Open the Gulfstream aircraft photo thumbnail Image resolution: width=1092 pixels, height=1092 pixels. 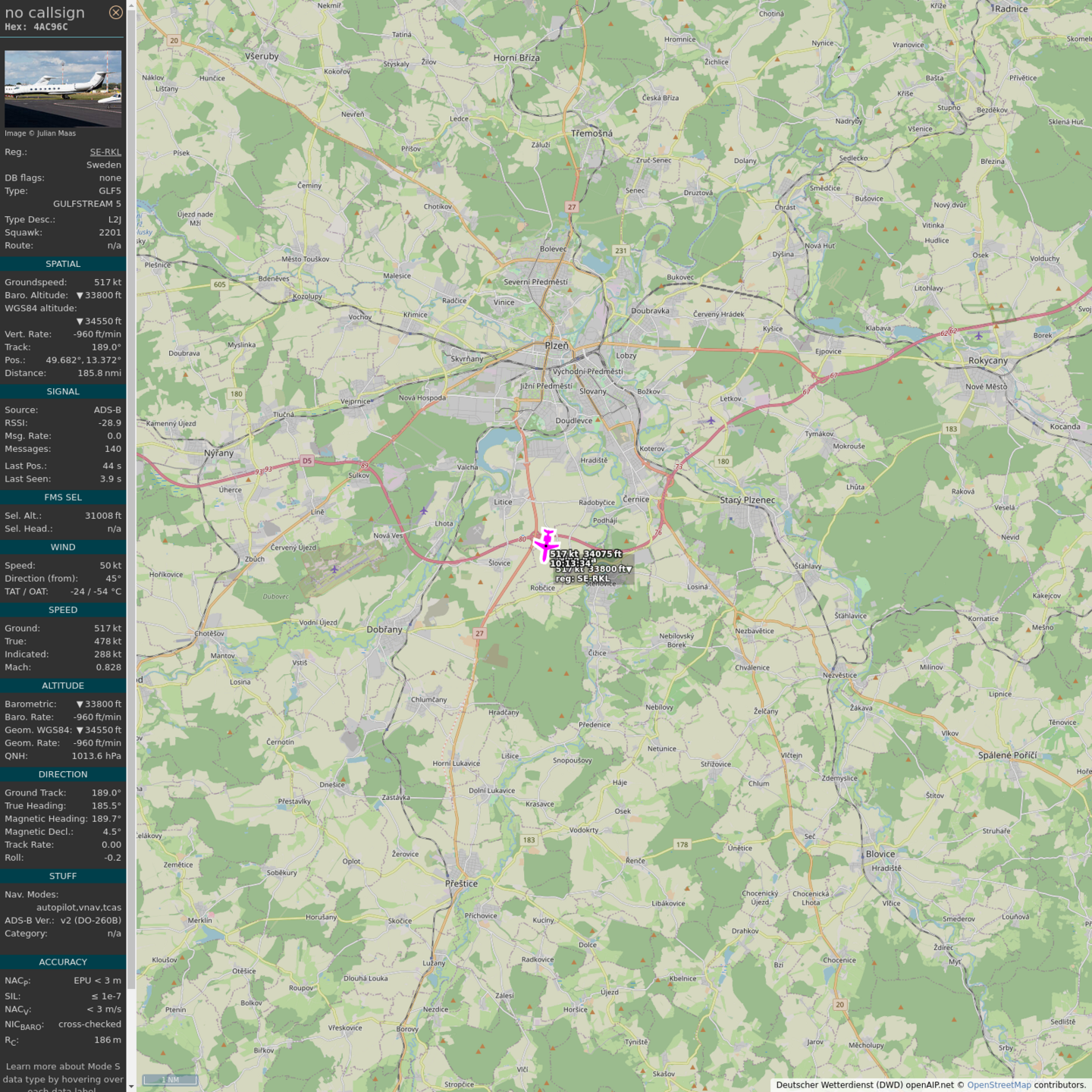(63, 88)
